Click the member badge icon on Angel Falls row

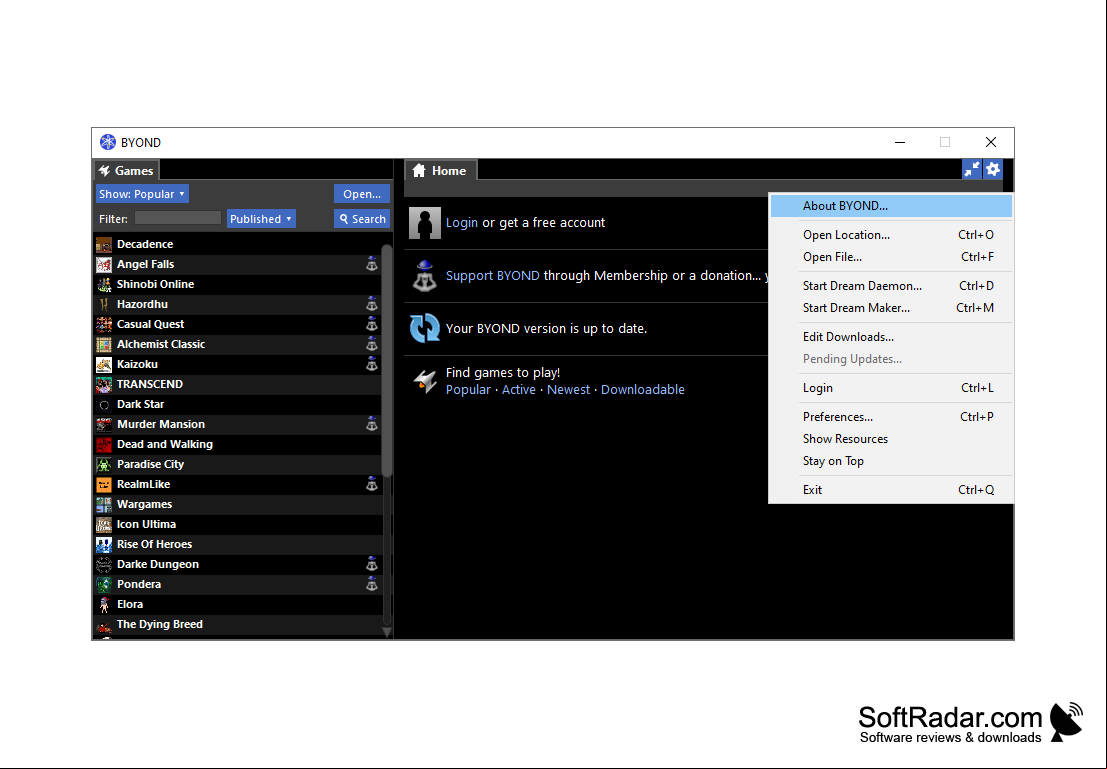pos(372,265)
